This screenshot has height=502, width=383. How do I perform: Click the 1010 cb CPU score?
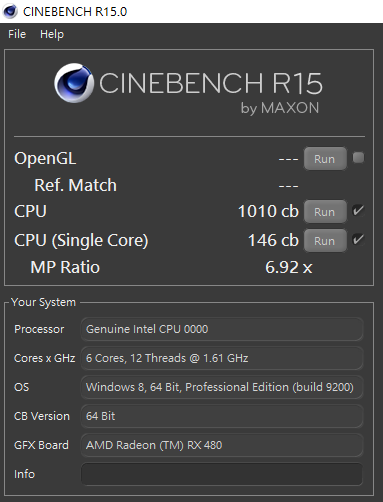tap(268, 211)
